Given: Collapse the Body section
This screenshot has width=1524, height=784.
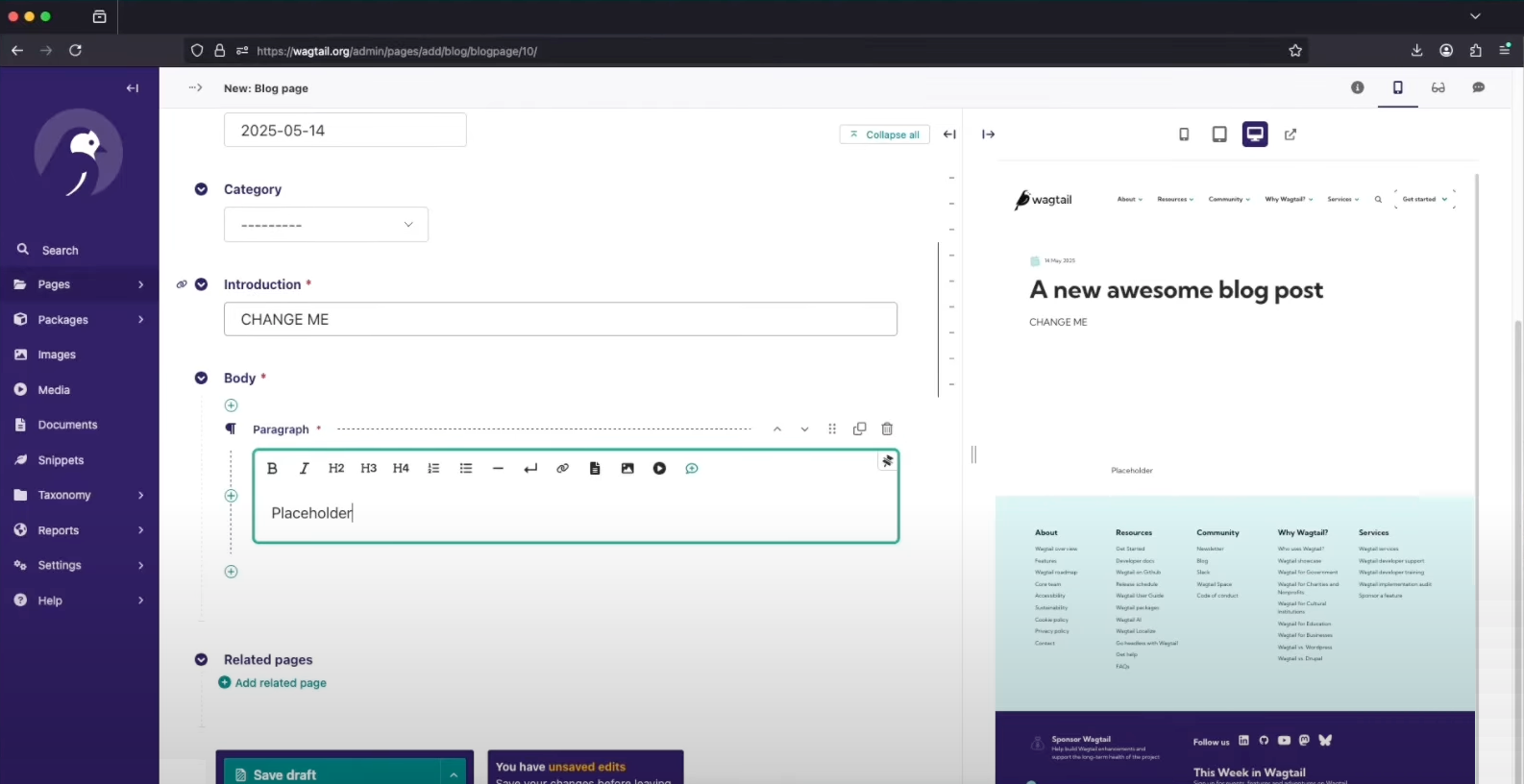Looking at the screenshot, I should point(201,379).
